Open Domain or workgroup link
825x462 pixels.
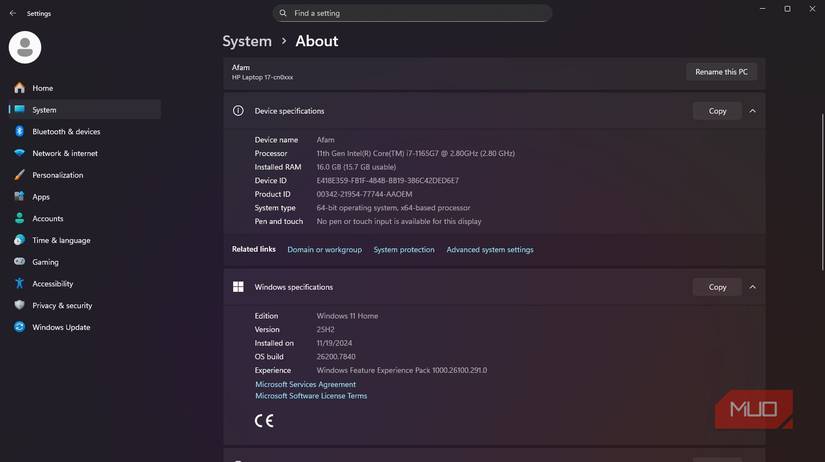[325, 249]
